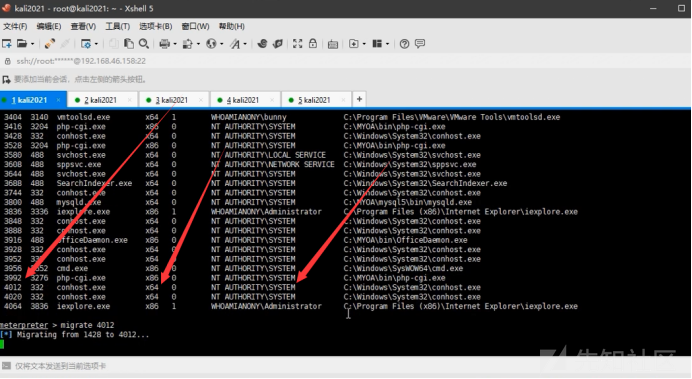
Task: Click the Disconnect toolbar icon
Action: [x=65, y=44]
